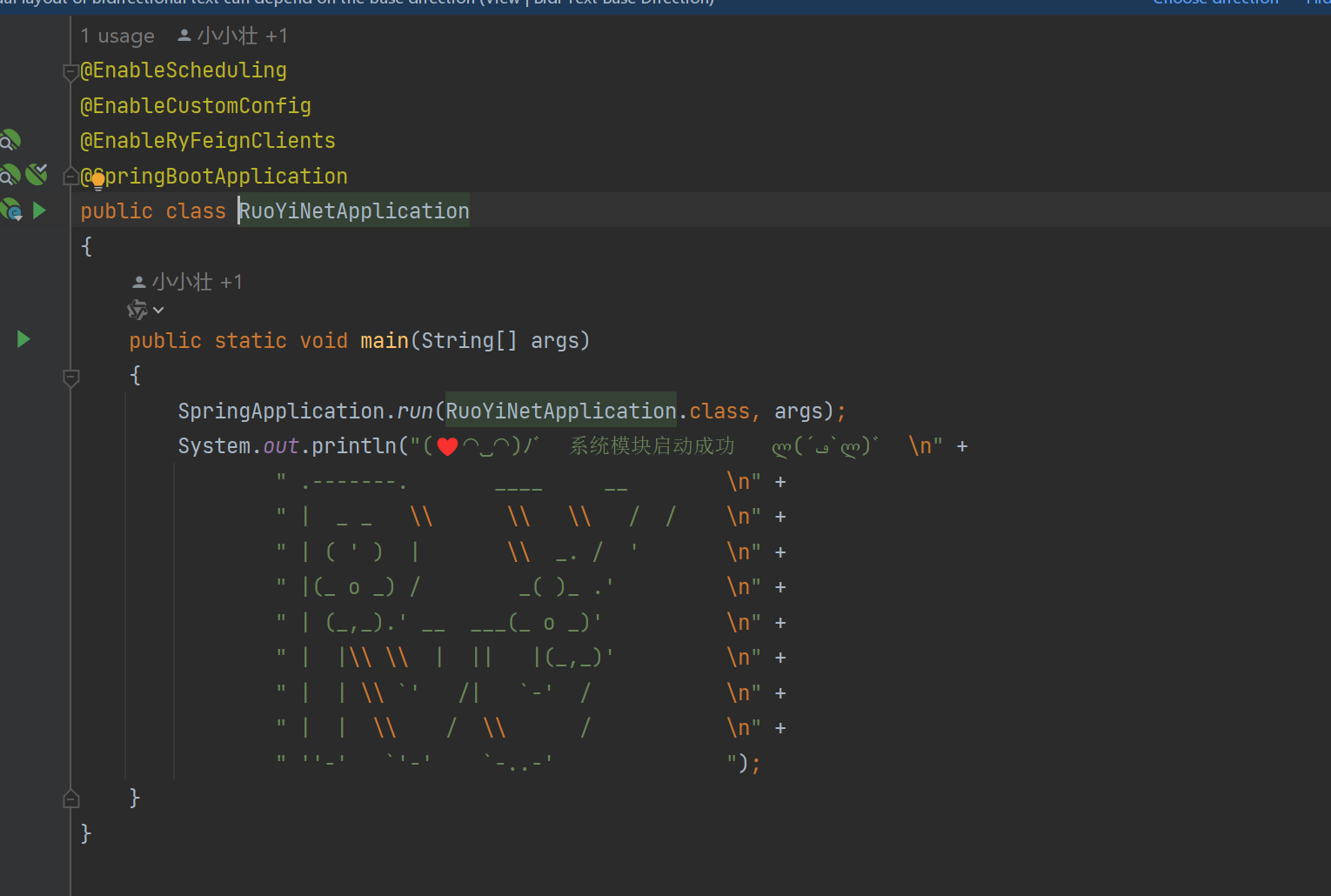Click the Spring search icon beside @SpringBootApplication
The image size is (1331, 896).
(10, 176)
